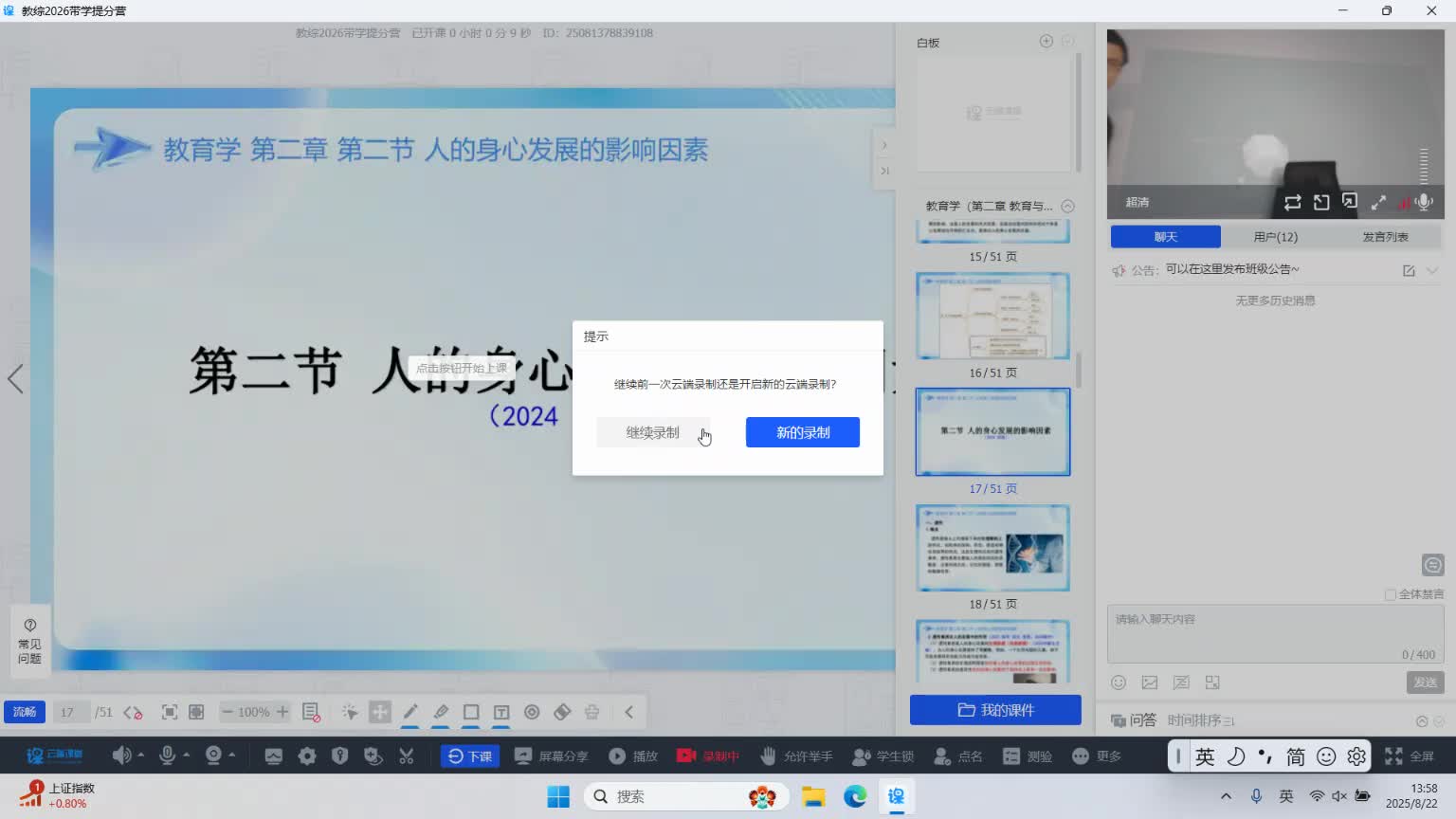
Task: Click the 允许举手 raise-hand icon
Action: point(770,755)
